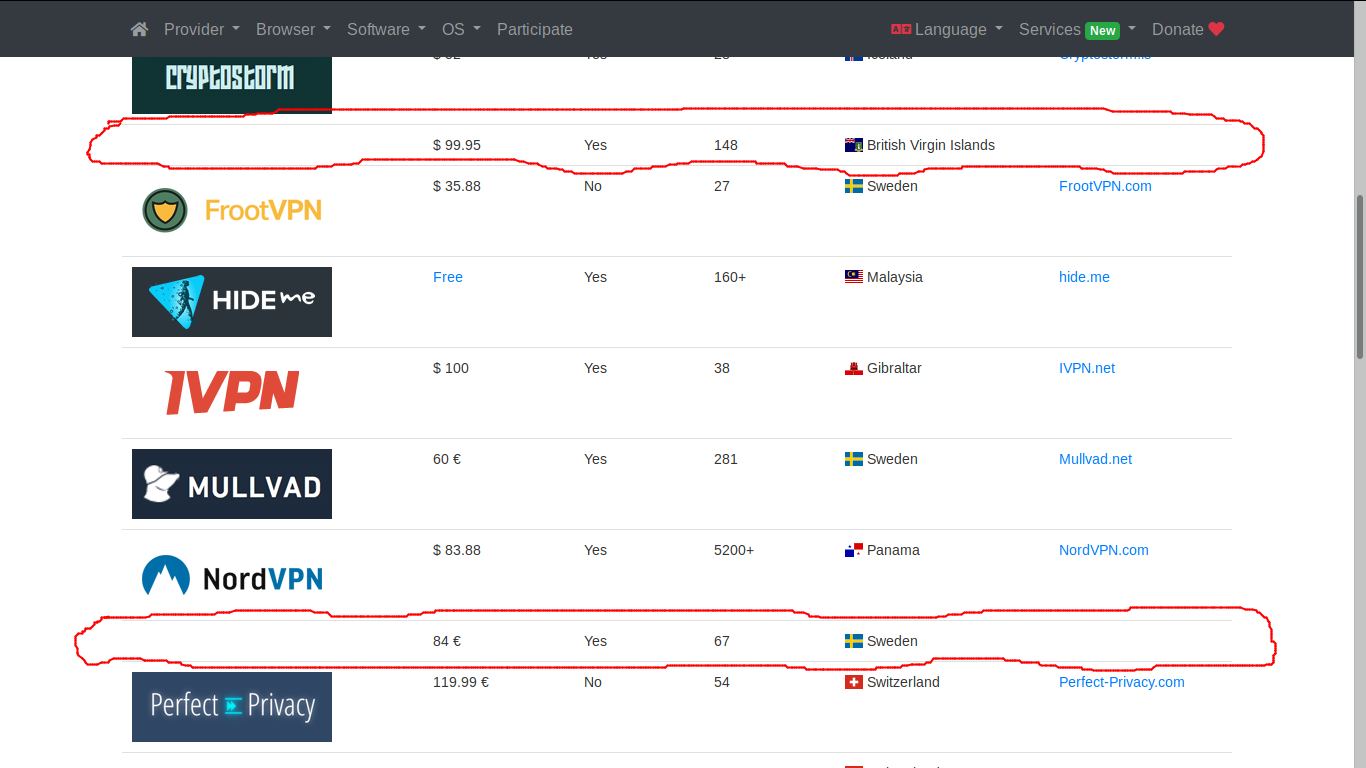This screenshot has width=1366, height=768.
Task: Select the $ 99.95 price text
Action: pos(457,145)
